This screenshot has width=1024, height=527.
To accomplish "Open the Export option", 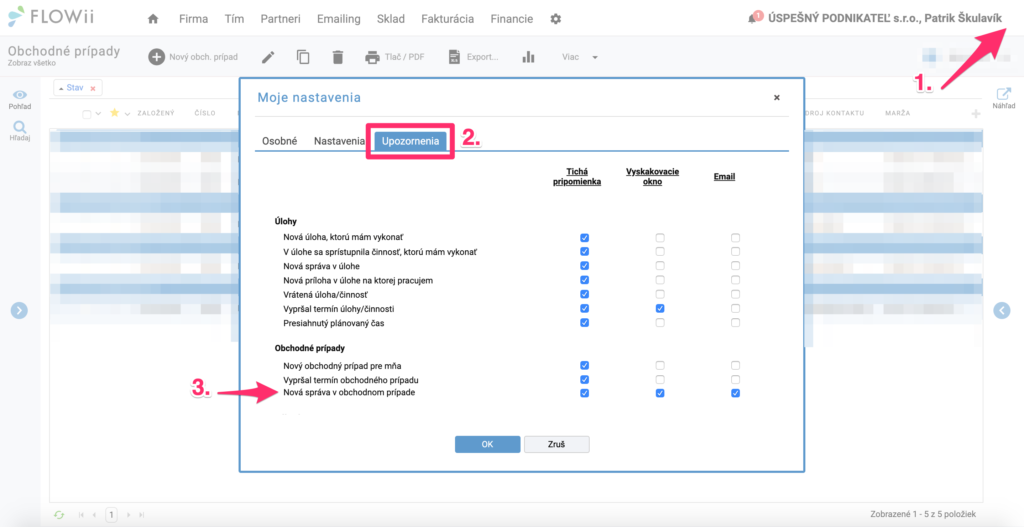I will pyautogui.click(x=473, y=57).
